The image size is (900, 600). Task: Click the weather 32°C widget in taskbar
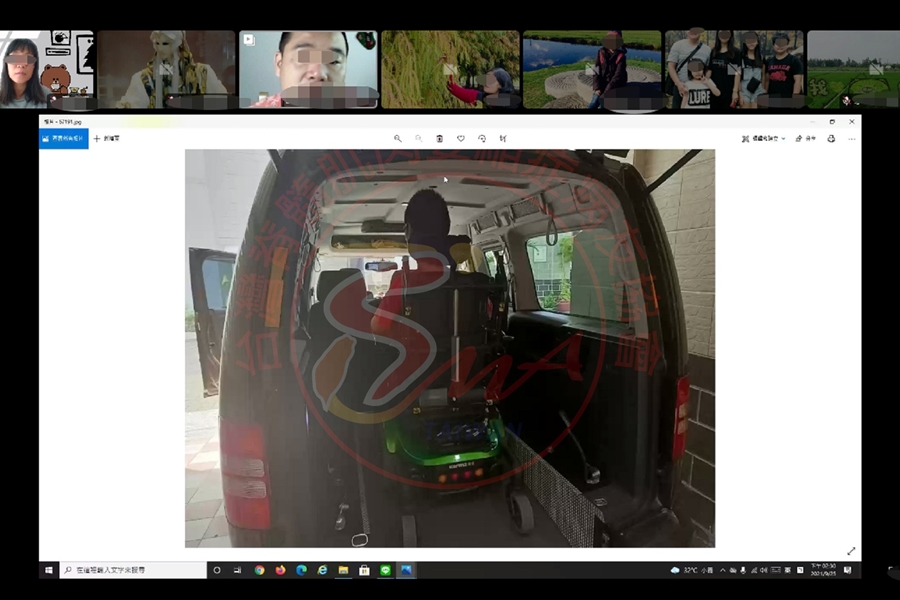click(x=692, y=570)
